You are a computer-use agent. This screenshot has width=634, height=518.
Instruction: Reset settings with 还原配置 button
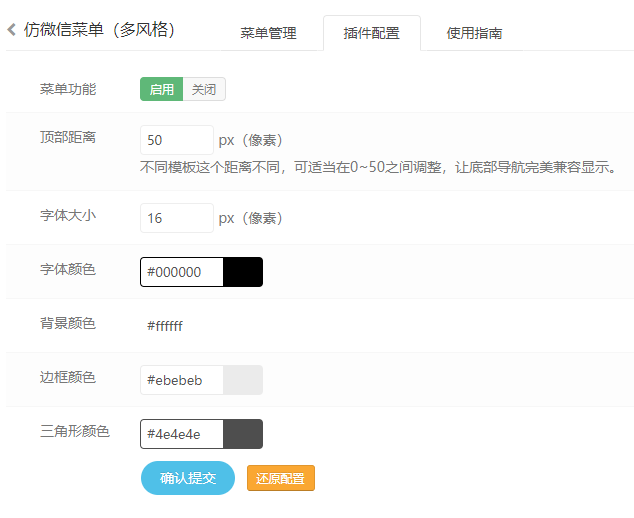281,478
